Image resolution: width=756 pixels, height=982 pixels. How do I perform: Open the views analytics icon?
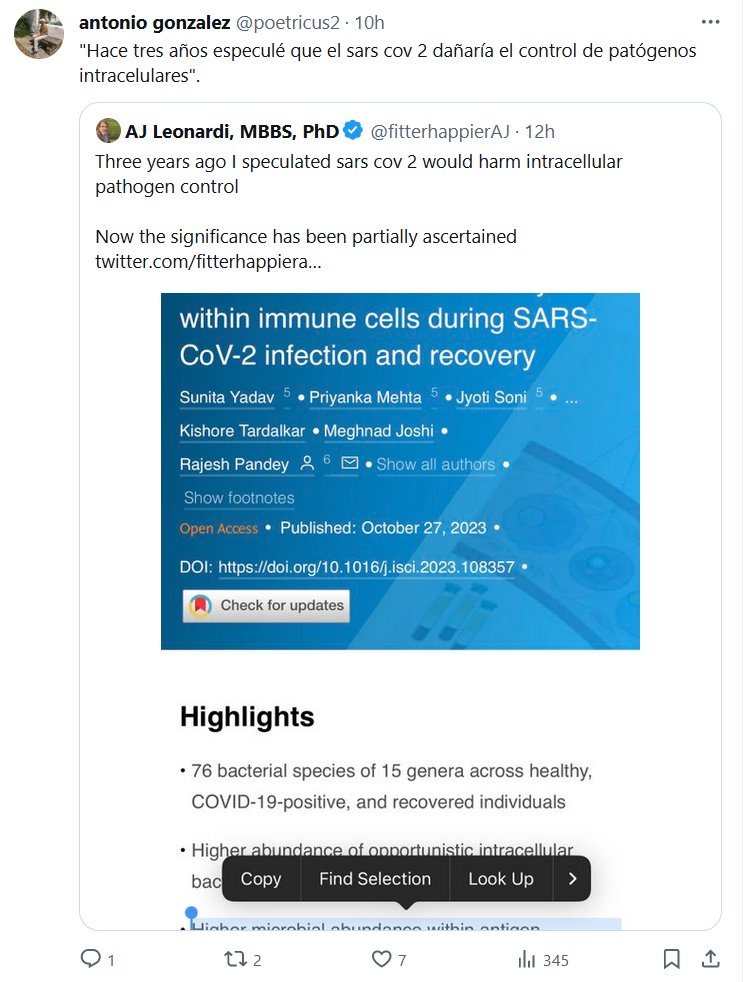(x=526, y=959)
